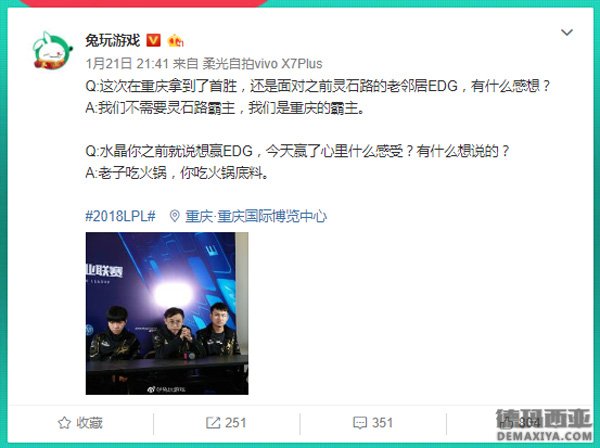Open the press conference photo thumbnail

pyautogui.click(x=167, y=313)
